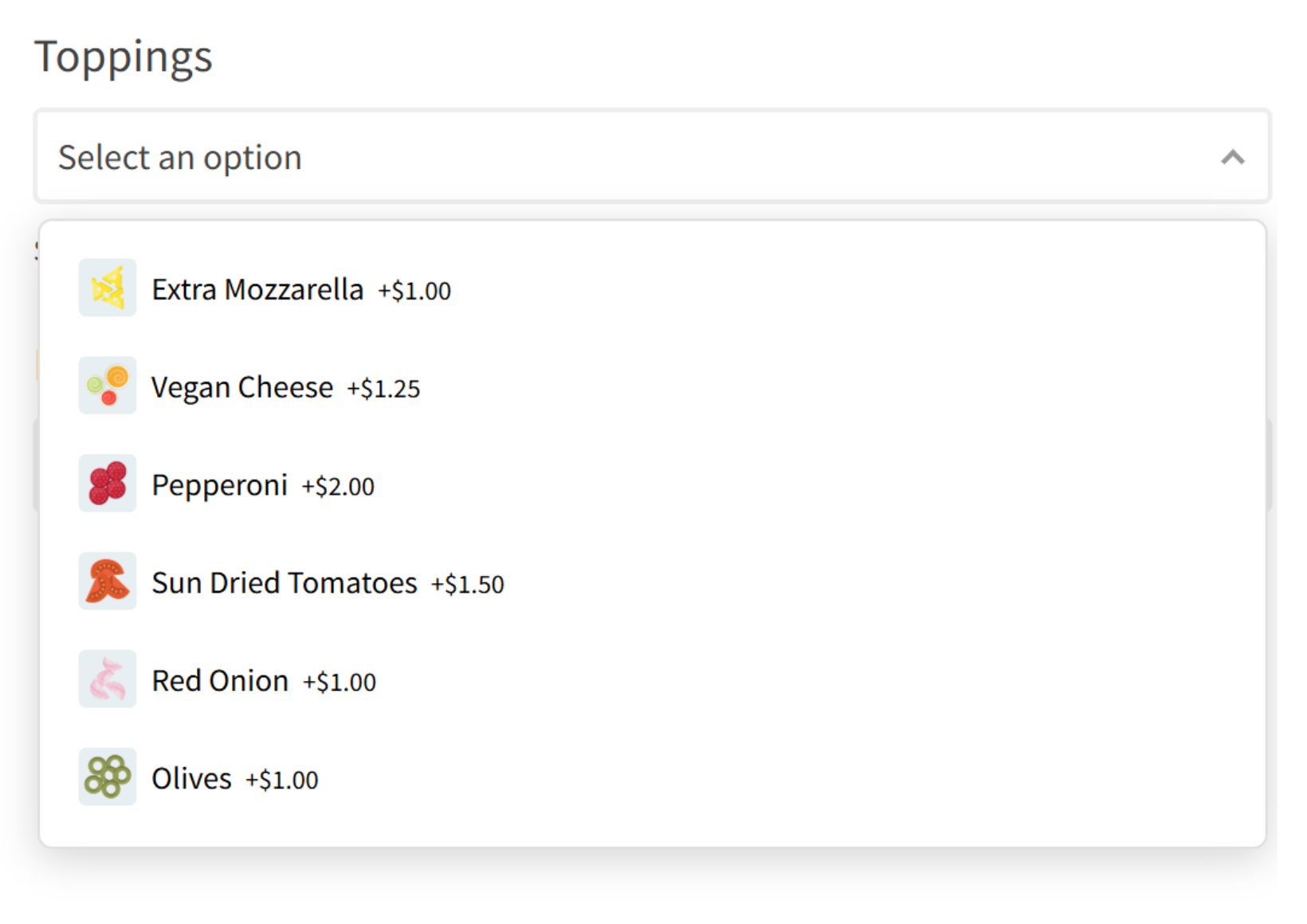Select Olives from the dropdown list
This screenshot has width=1307, height=924.
(191, 779)
